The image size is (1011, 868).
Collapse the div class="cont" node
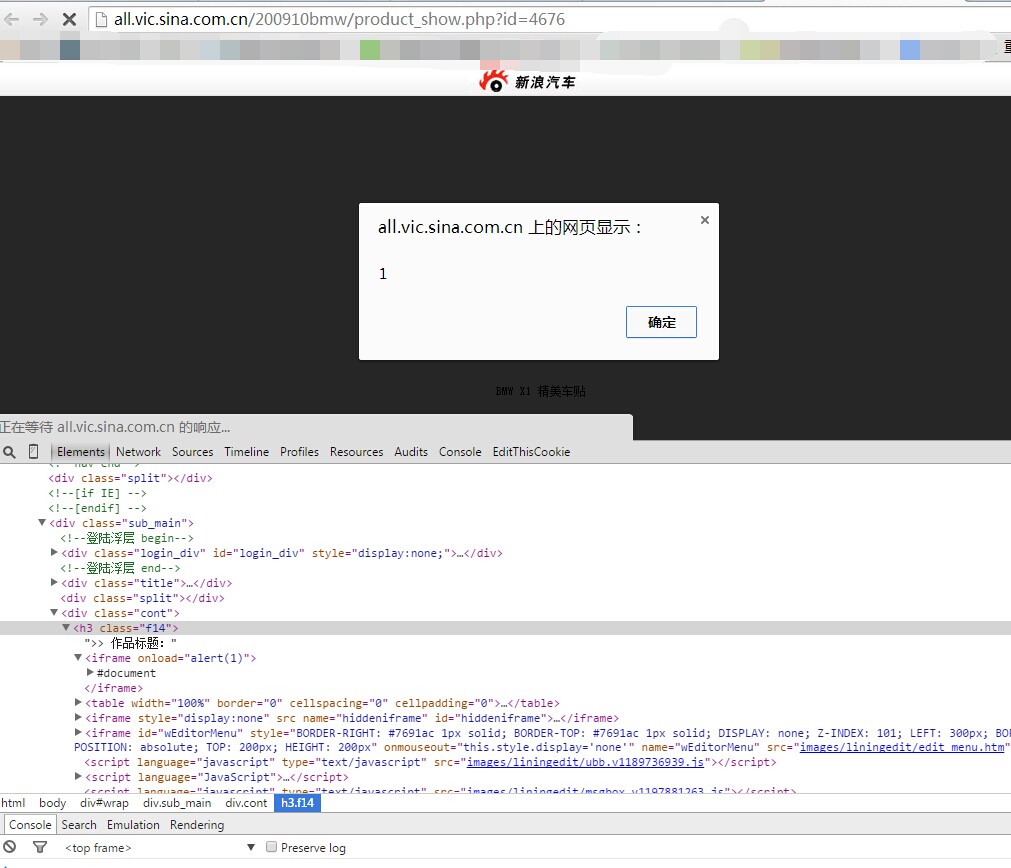54,612
